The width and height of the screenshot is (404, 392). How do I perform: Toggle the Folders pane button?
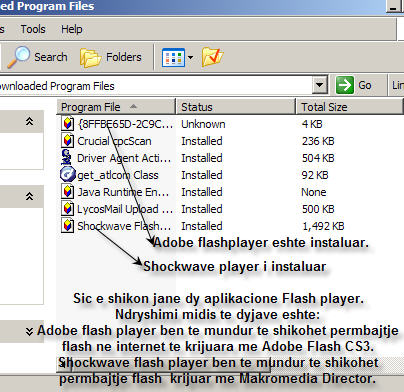click(111, 57)
